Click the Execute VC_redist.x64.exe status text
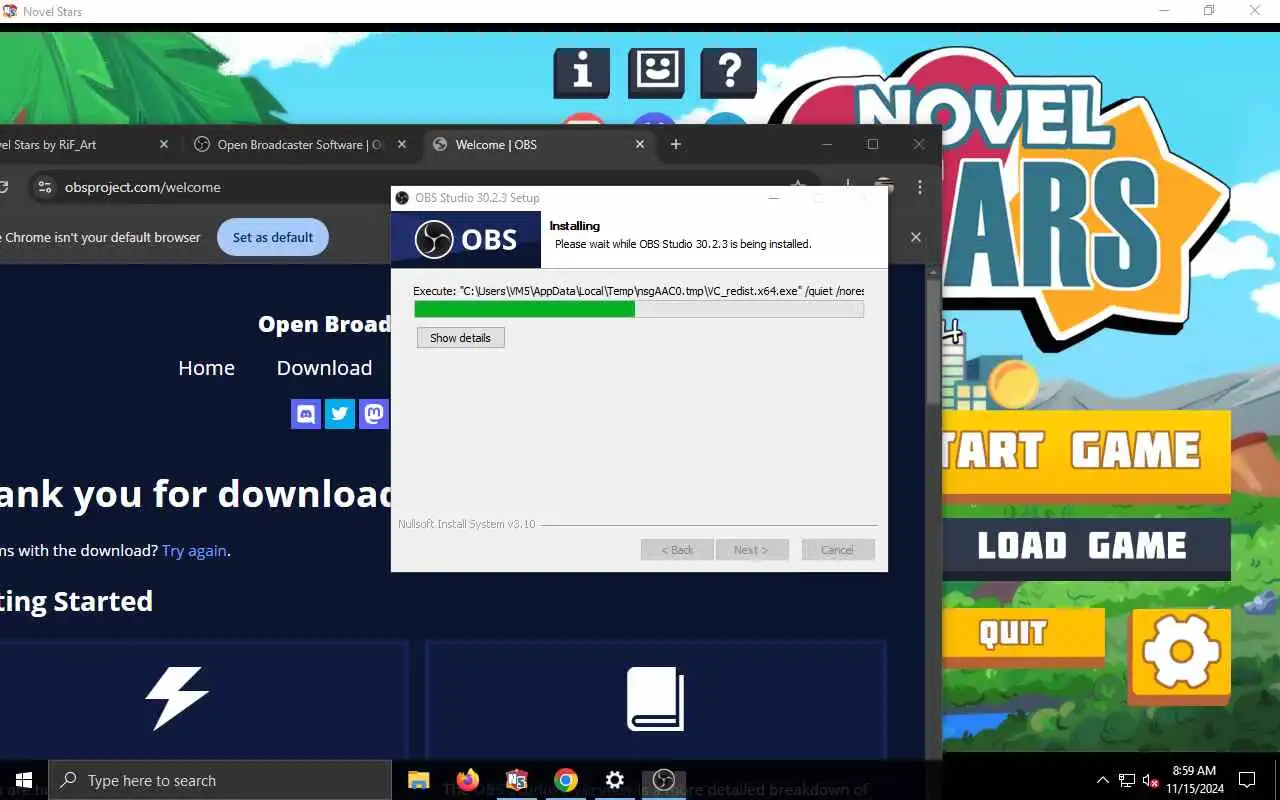 (639, 291)
